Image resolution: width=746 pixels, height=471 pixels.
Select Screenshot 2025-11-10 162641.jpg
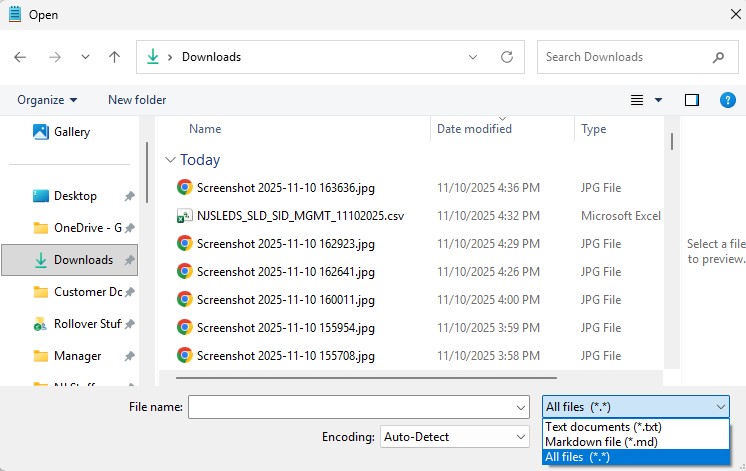tap(285, 272)
